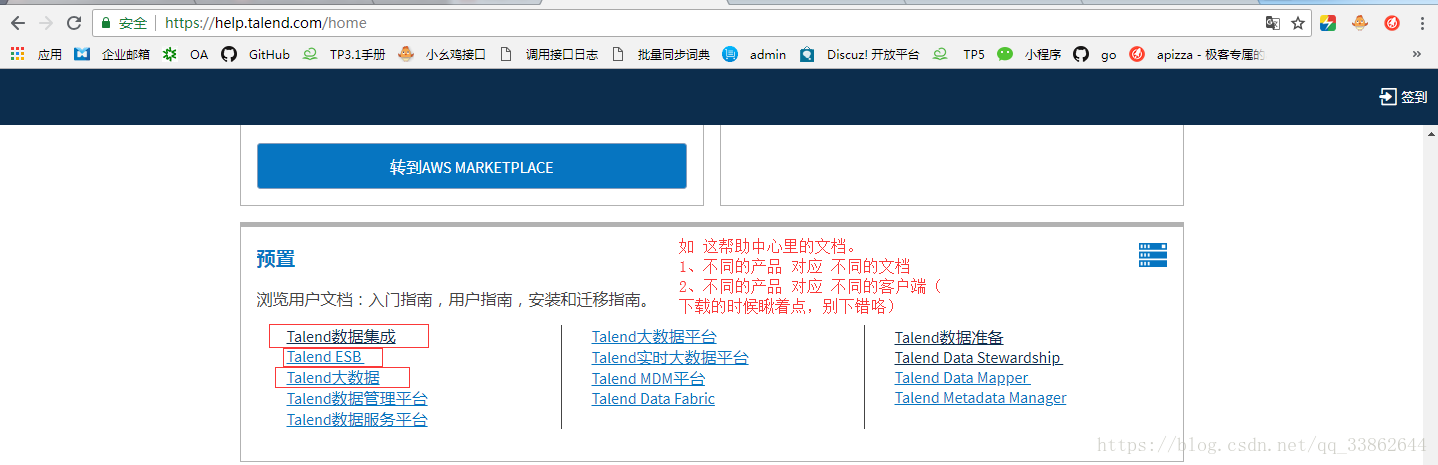This screenshot has height=465, width=1438.
Task: Click the colorful square extension icon
Action: point(1328,23)
